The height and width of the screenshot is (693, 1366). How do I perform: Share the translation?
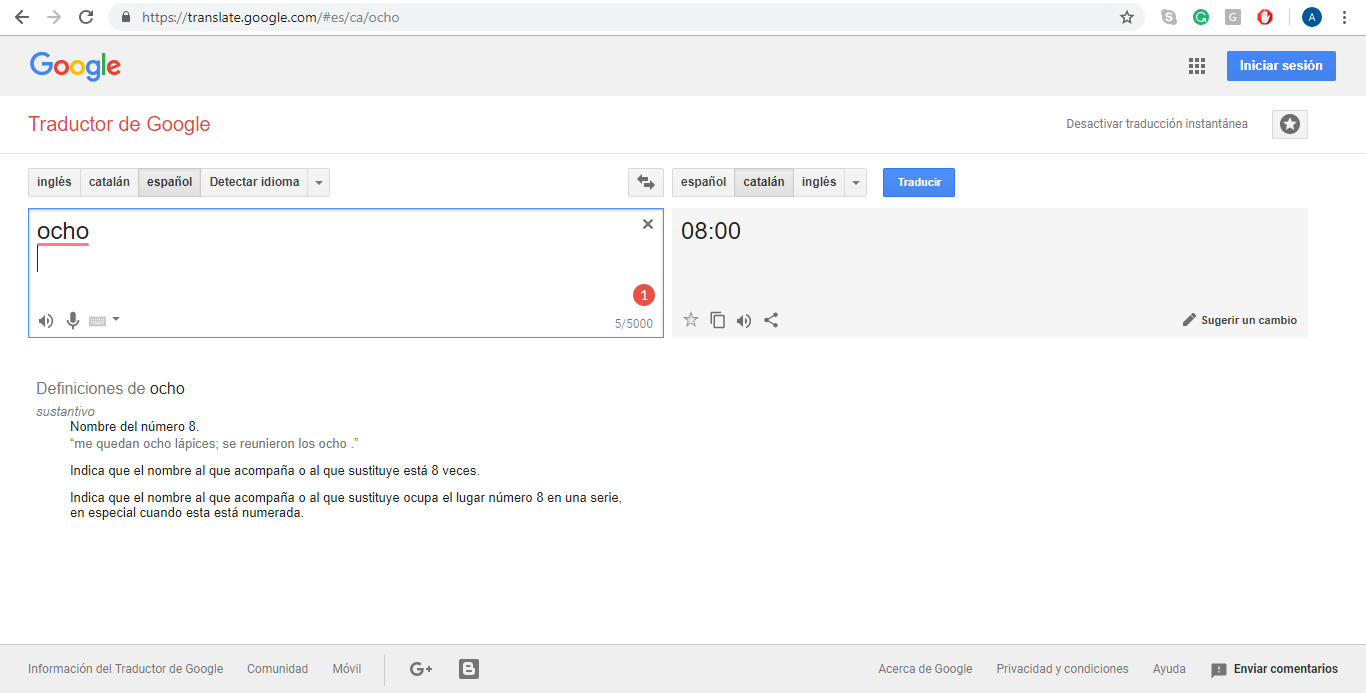(x=771, y=320)
